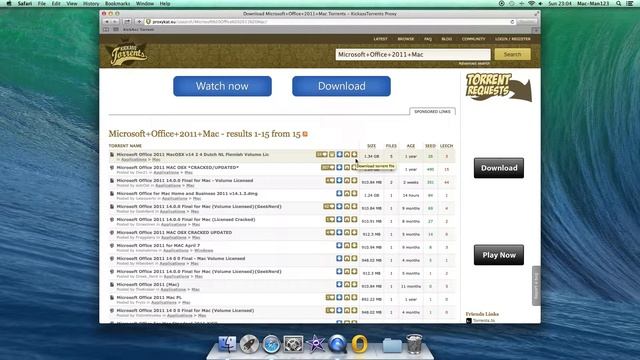
Task: Open the LATEST tab on the site navigation
Action: [380, 39]
